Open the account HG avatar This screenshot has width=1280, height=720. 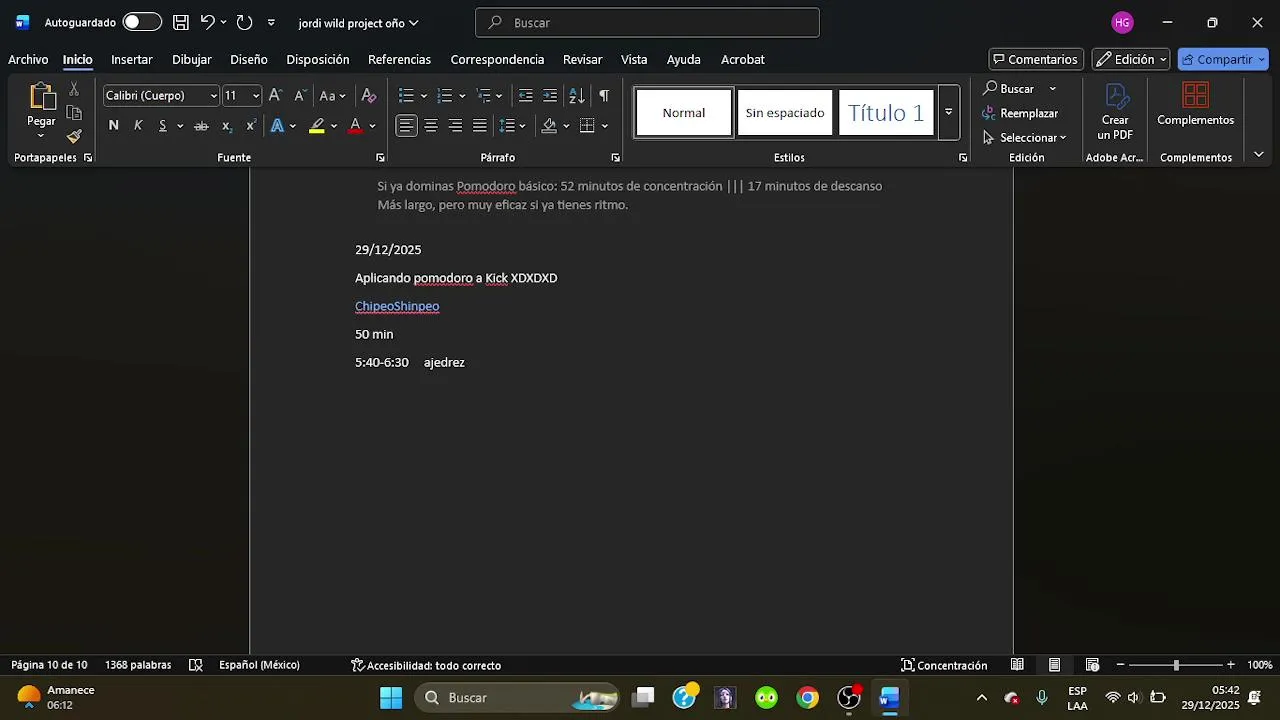point(1122,22)
